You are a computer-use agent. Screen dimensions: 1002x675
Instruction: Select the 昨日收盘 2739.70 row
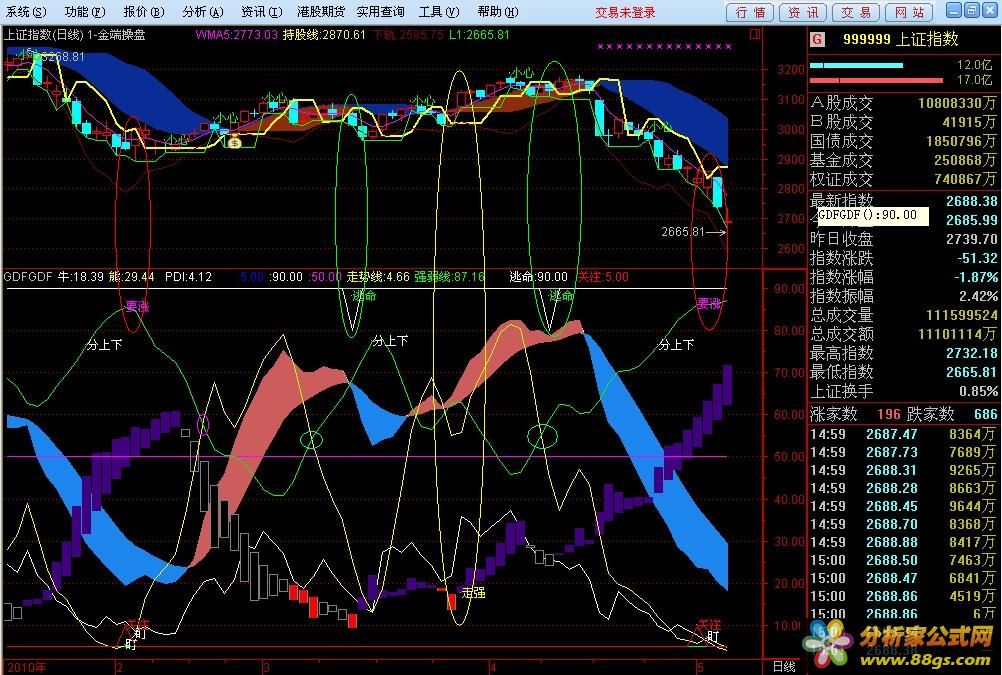pyautogui.click(x=904, y=239)
